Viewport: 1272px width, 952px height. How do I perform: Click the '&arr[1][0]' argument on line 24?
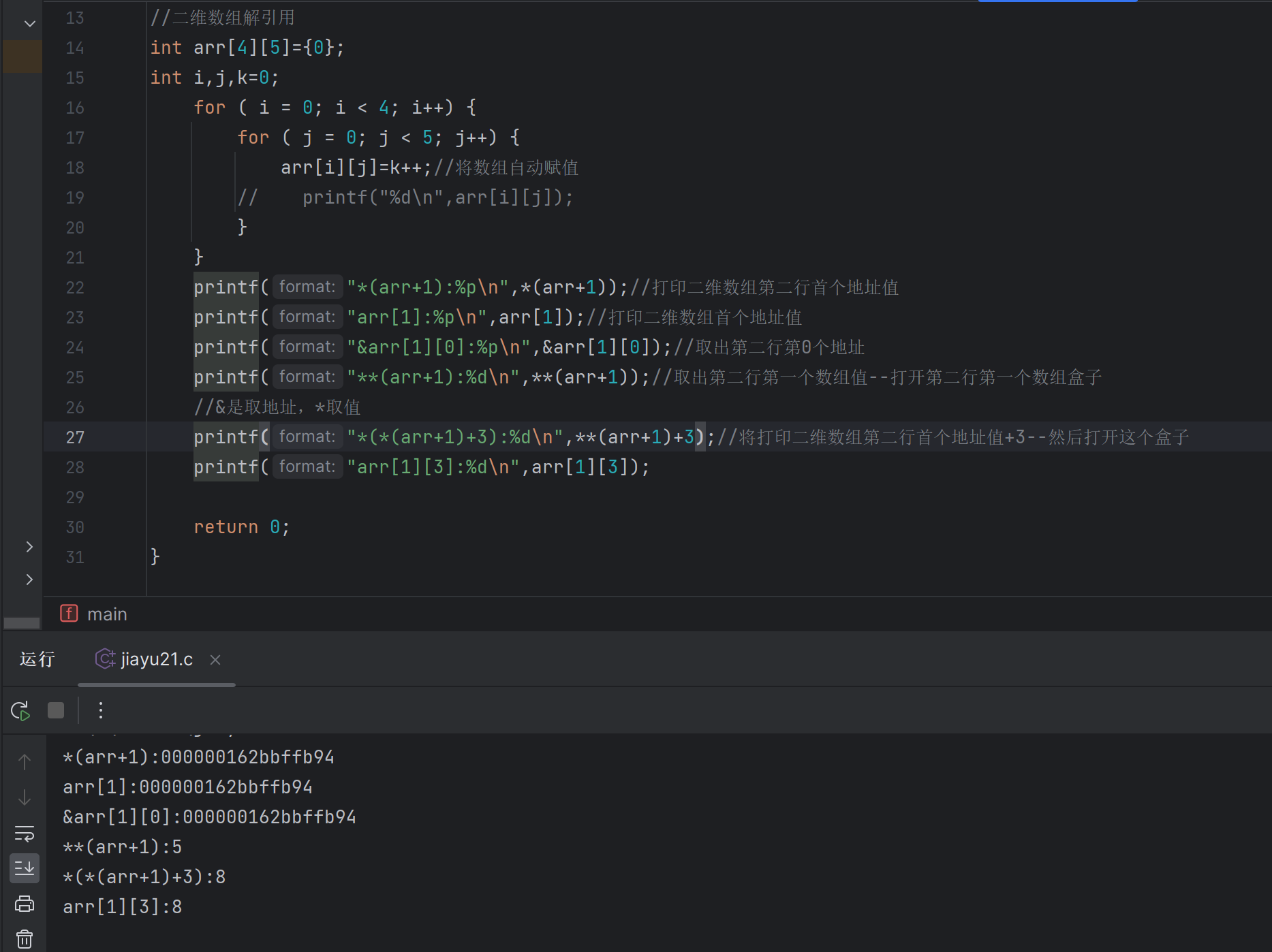(x=596, y=347)
